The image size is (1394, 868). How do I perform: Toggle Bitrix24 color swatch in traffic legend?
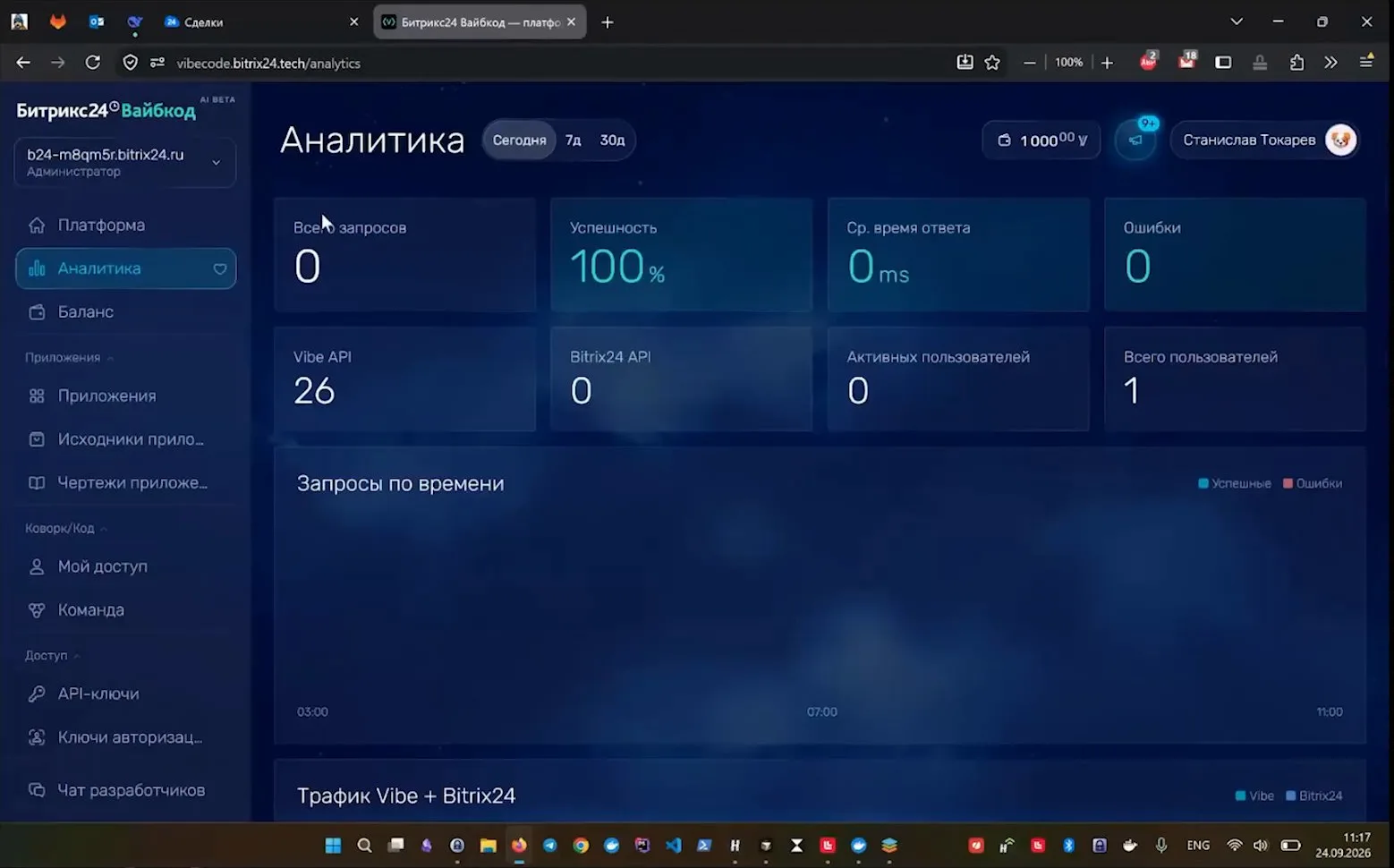click(1290, 796)
